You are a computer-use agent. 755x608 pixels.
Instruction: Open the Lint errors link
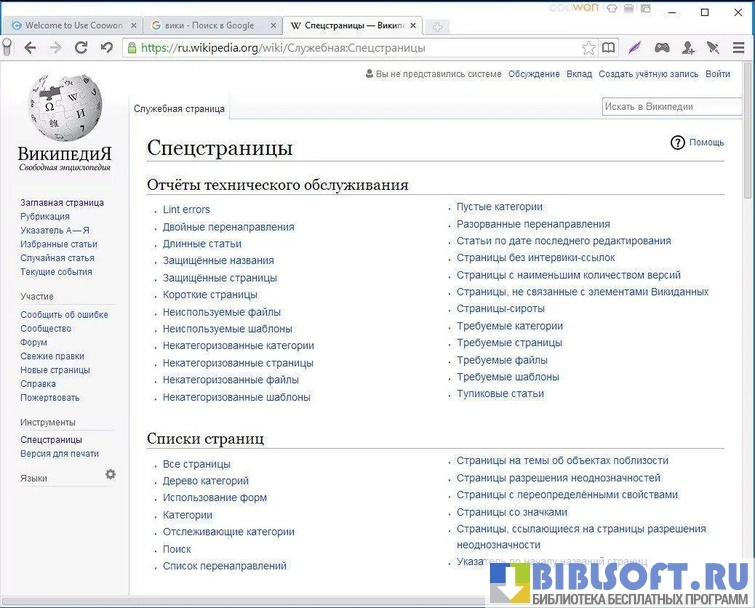(x=187, y=210)
